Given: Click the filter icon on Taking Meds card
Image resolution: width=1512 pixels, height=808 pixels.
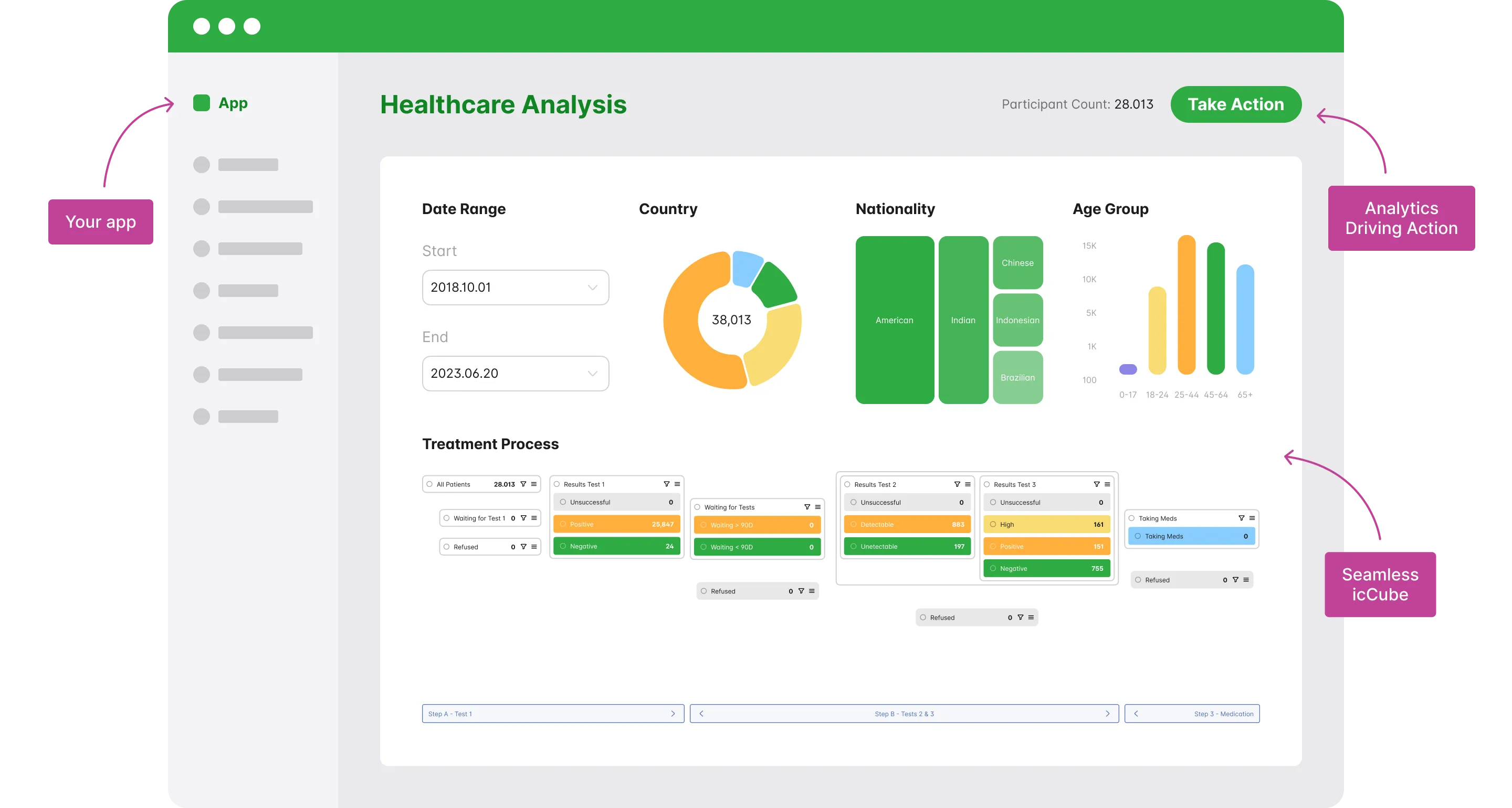Looking at the screenshot, I should click(x=1242, y=518).
